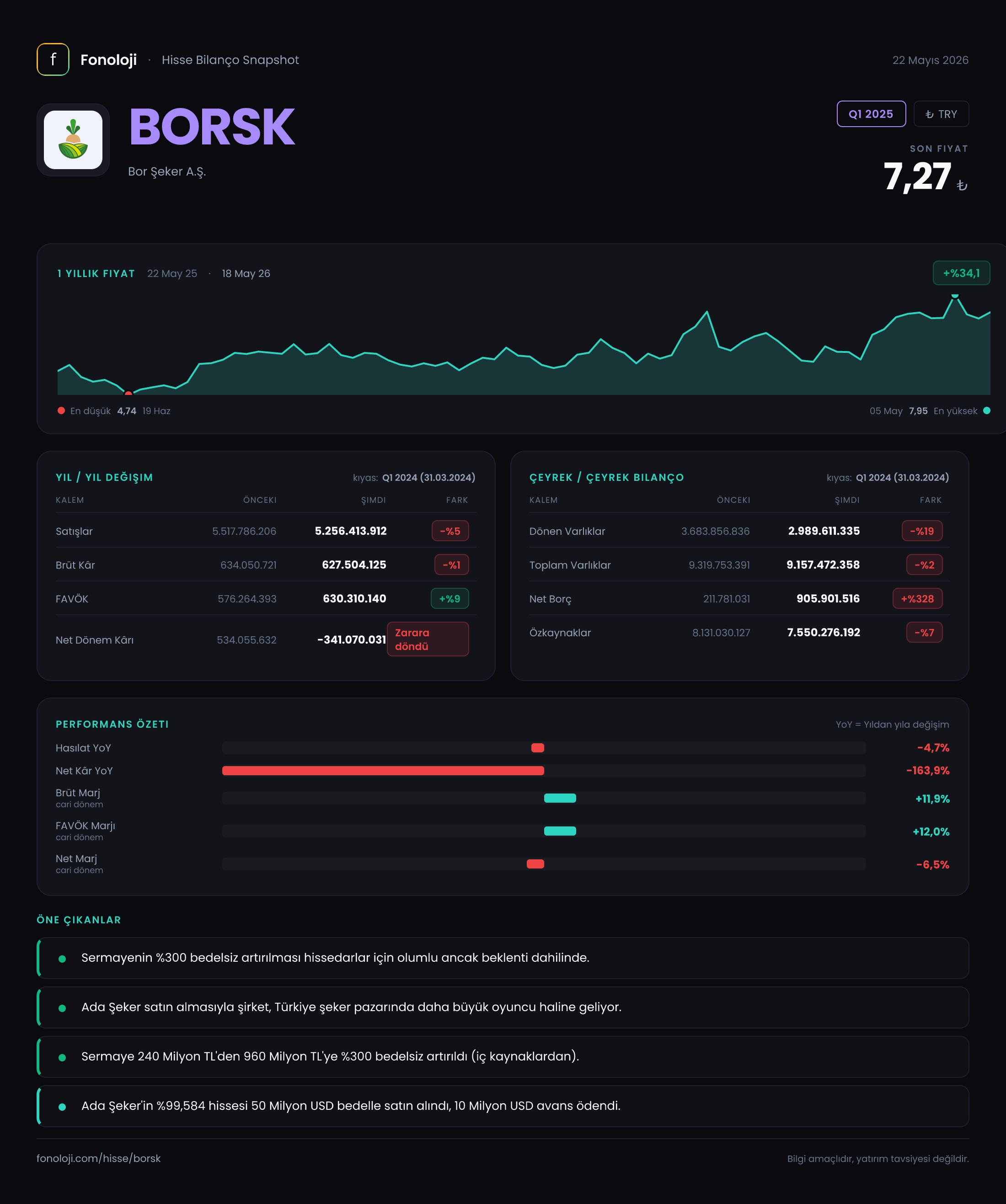Click the Brüt Marj teal bar

[560, 798]
